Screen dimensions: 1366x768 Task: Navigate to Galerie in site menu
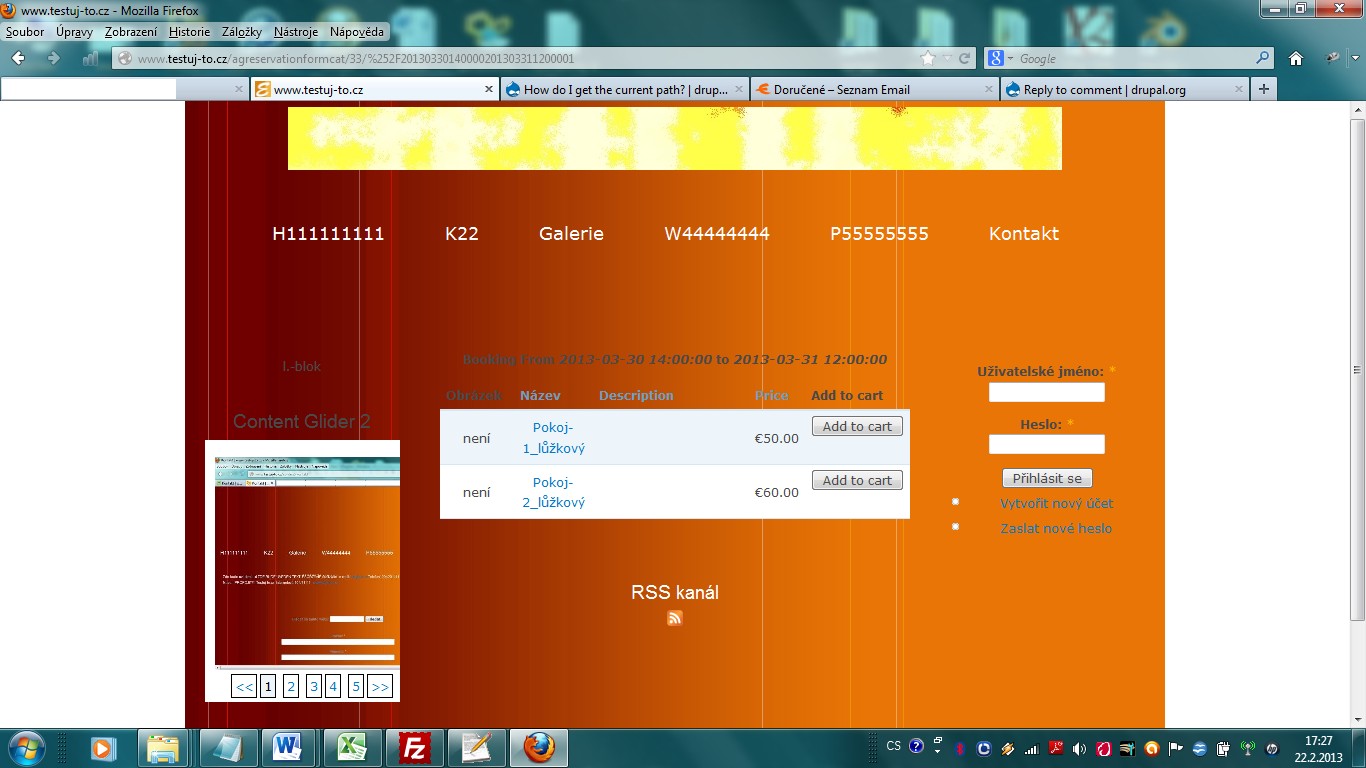coord(571,233)
